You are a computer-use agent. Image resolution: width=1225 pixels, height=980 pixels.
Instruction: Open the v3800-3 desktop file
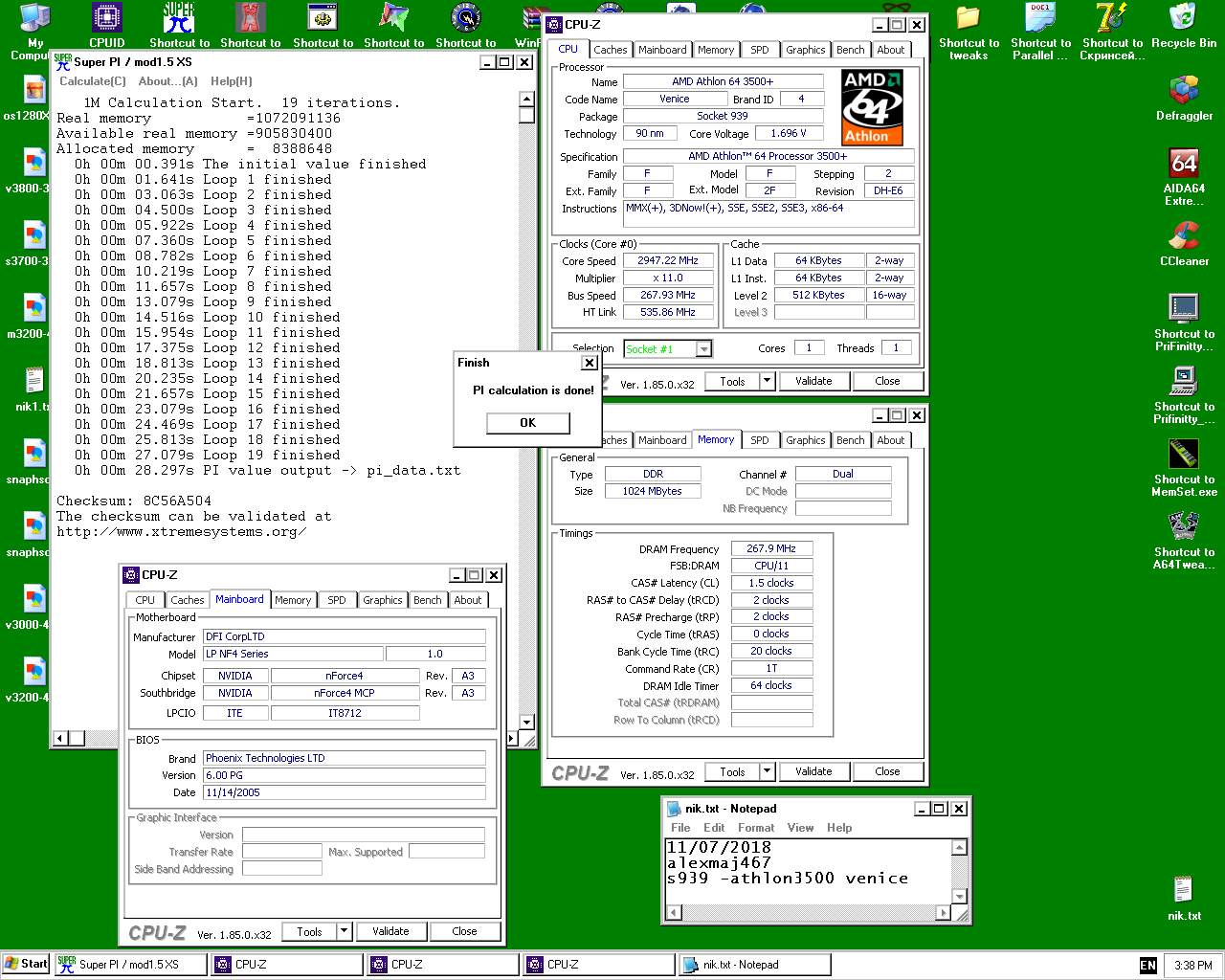pyautogui.click(x=34, y=164)
